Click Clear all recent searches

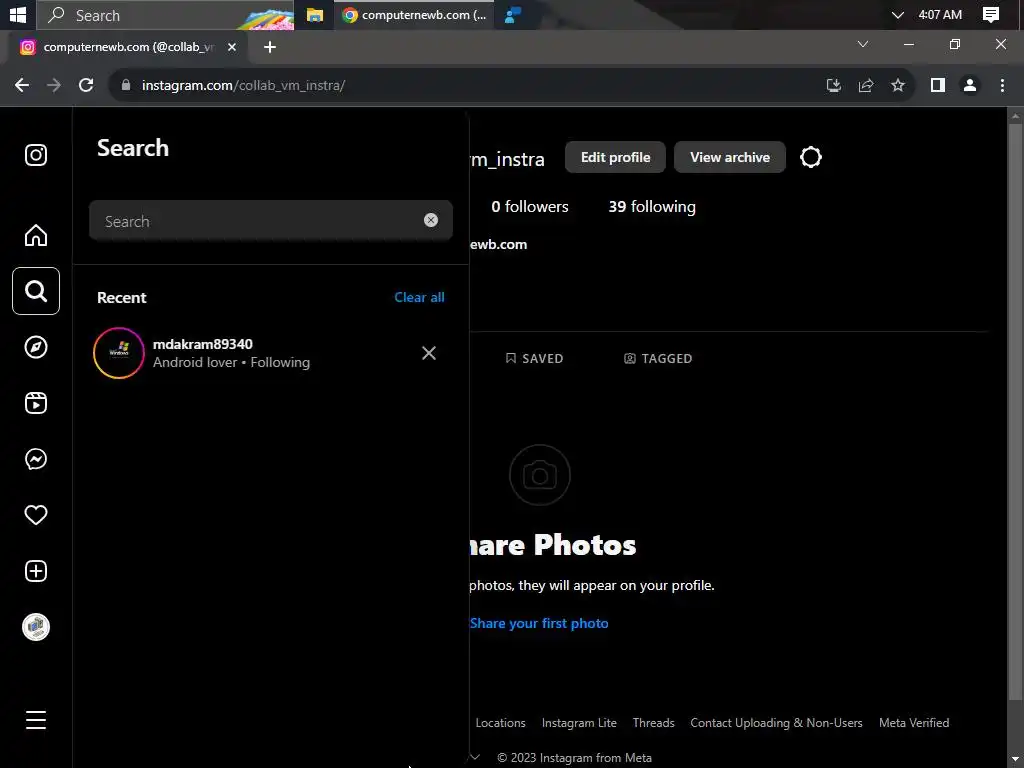click(419, 297)
